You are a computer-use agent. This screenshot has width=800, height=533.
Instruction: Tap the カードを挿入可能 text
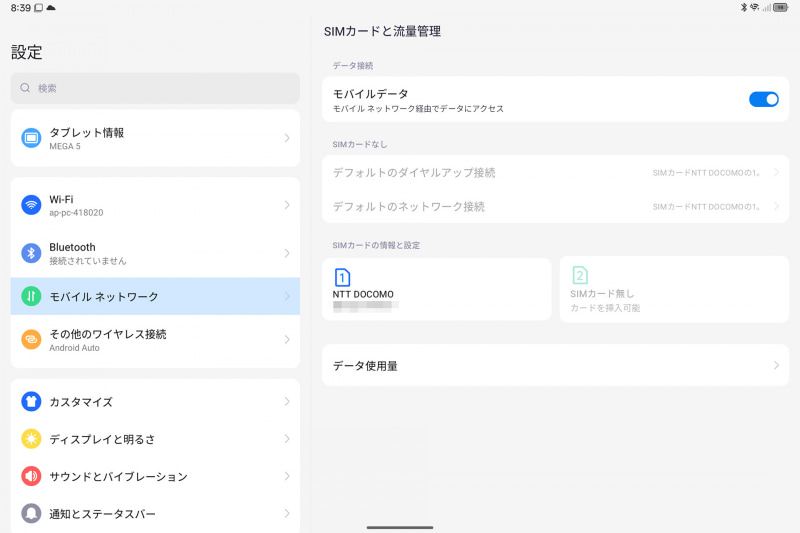[605, 308]
